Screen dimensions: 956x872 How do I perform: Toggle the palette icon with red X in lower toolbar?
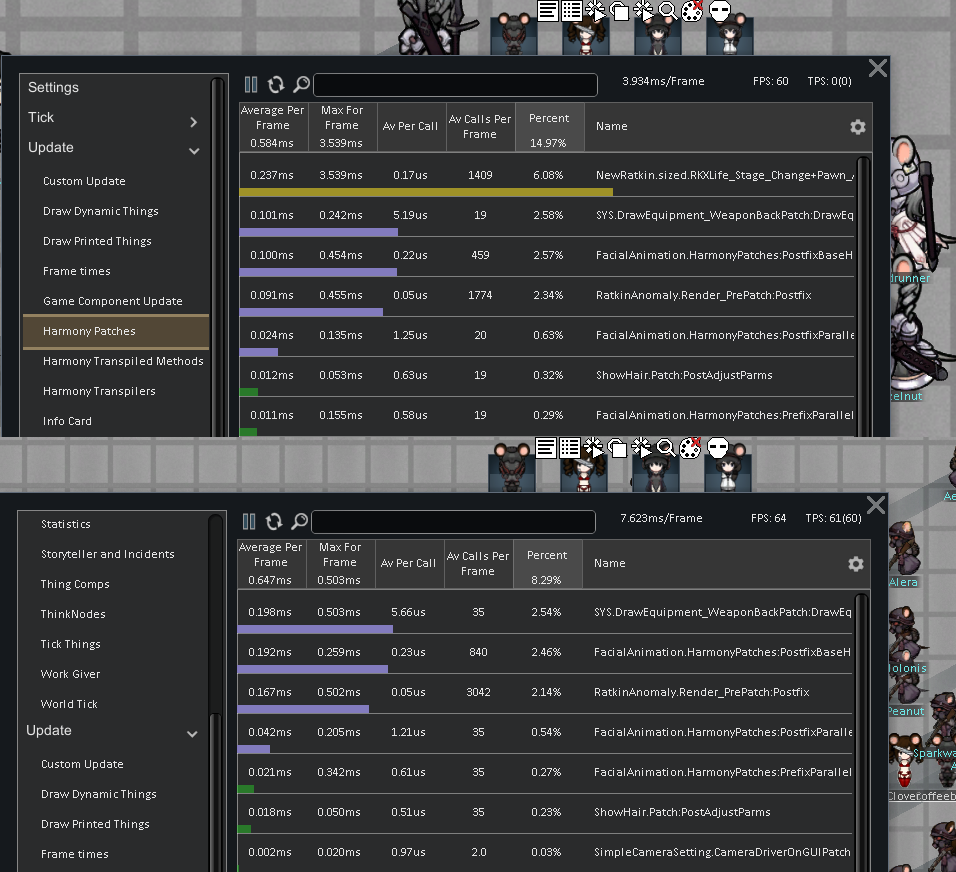[690, 448]
